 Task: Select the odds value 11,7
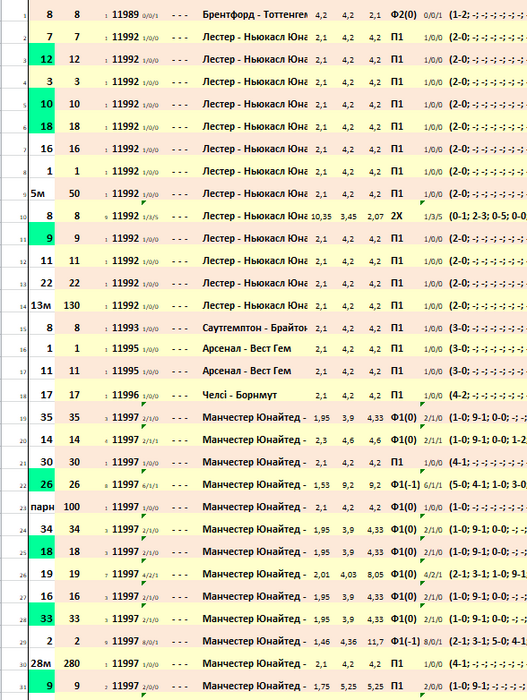click(x=376, y=642)
